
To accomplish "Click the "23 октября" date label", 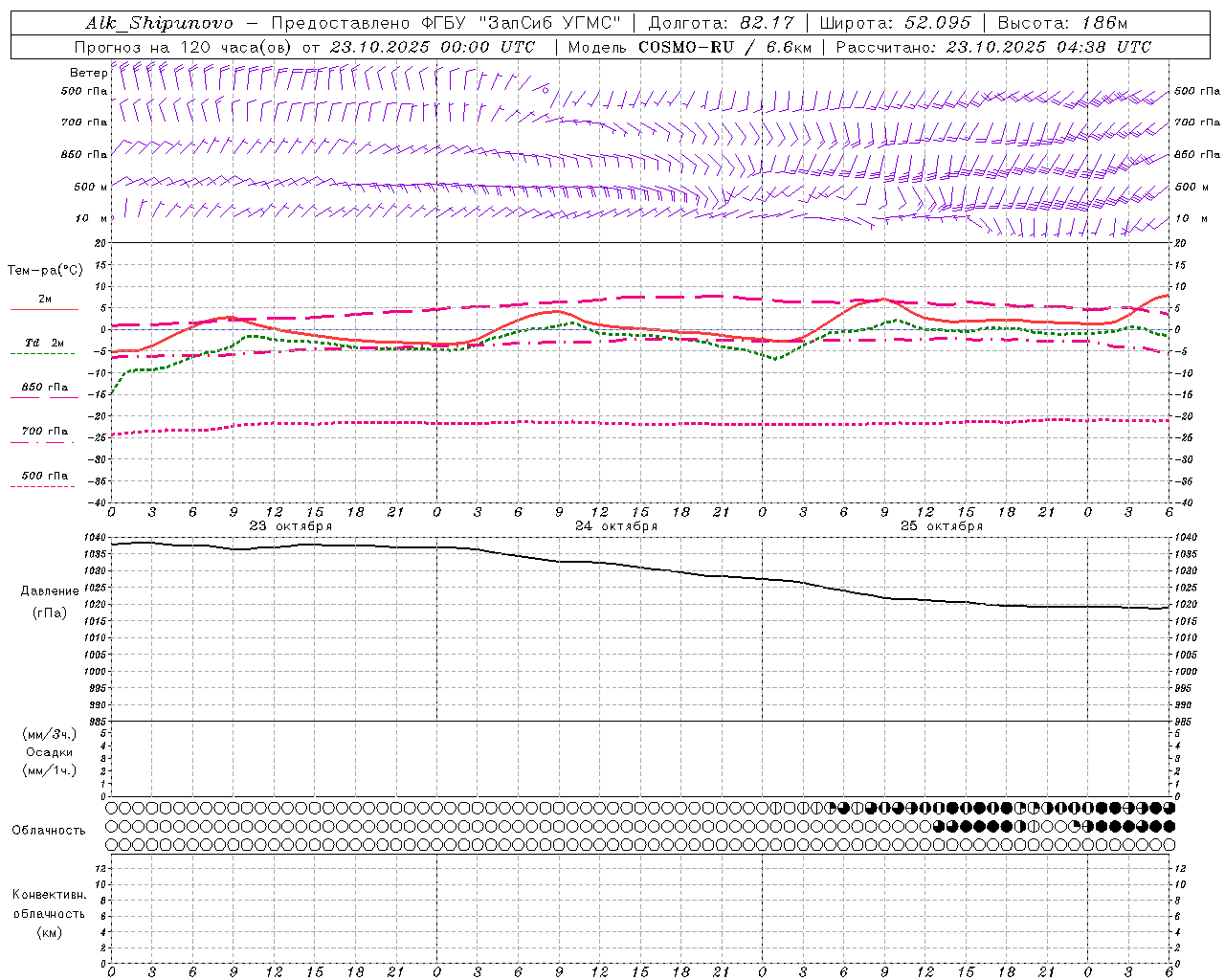I will pos(291,526).
